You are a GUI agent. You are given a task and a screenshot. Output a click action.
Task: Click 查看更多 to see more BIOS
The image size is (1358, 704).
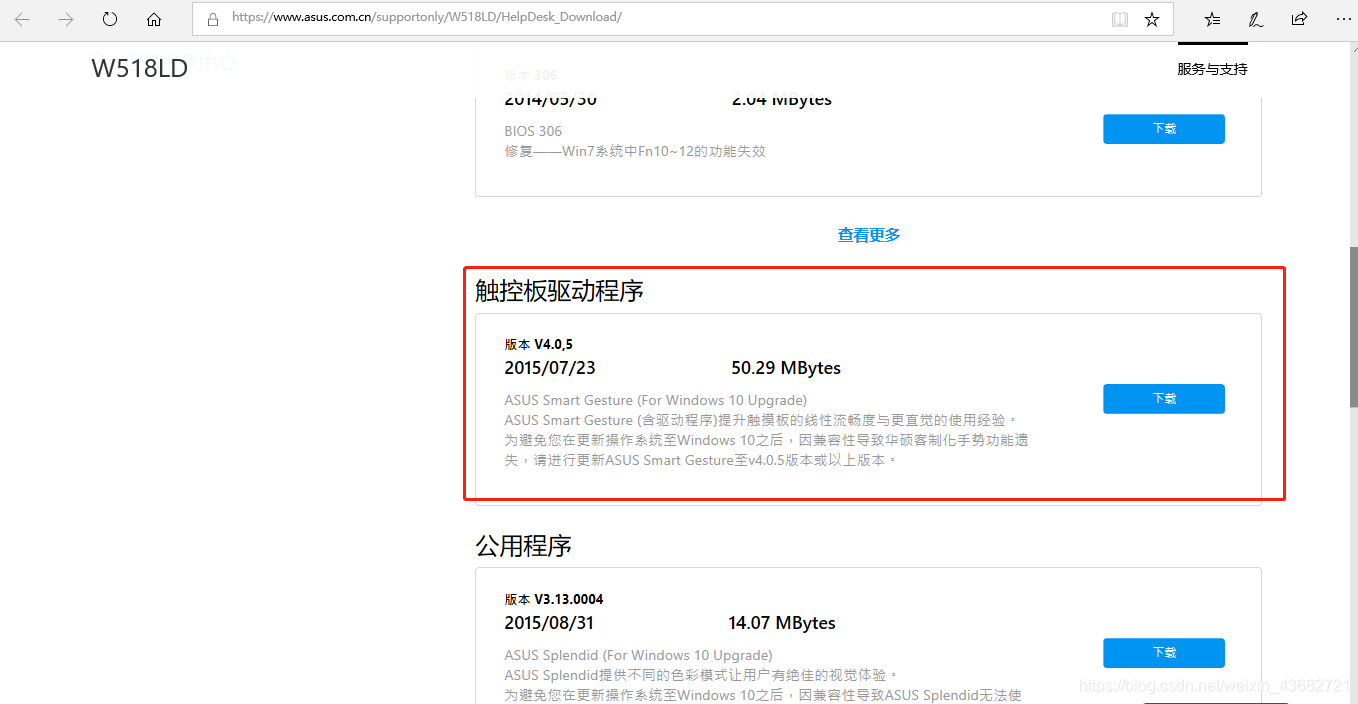[869, 235]
